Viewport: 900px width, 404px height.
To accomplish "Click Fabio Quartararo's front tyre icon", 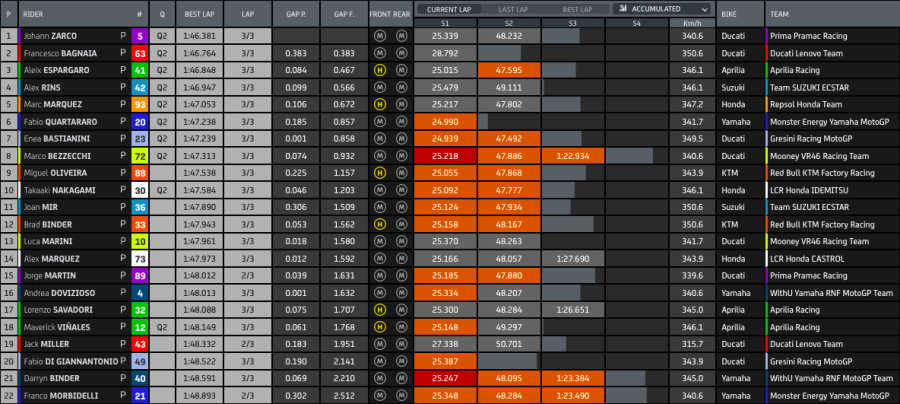I will [379, 122].
